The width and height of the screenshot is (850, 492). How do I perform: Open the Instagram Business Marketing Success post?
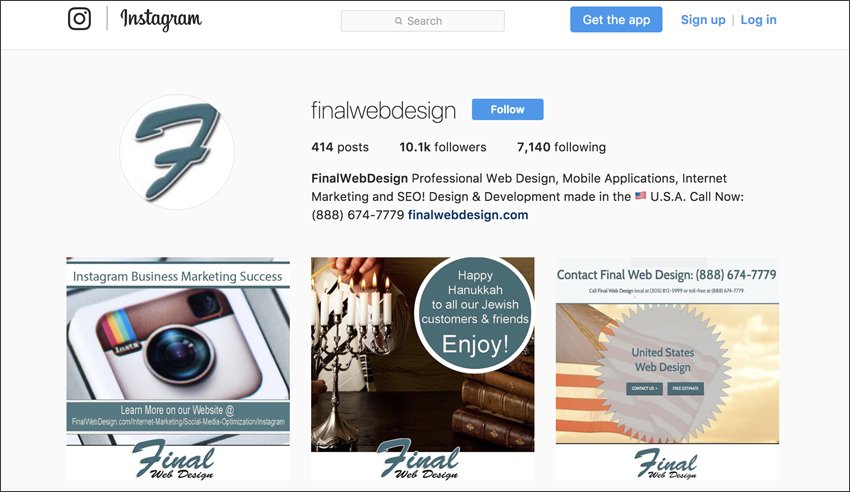178,369
